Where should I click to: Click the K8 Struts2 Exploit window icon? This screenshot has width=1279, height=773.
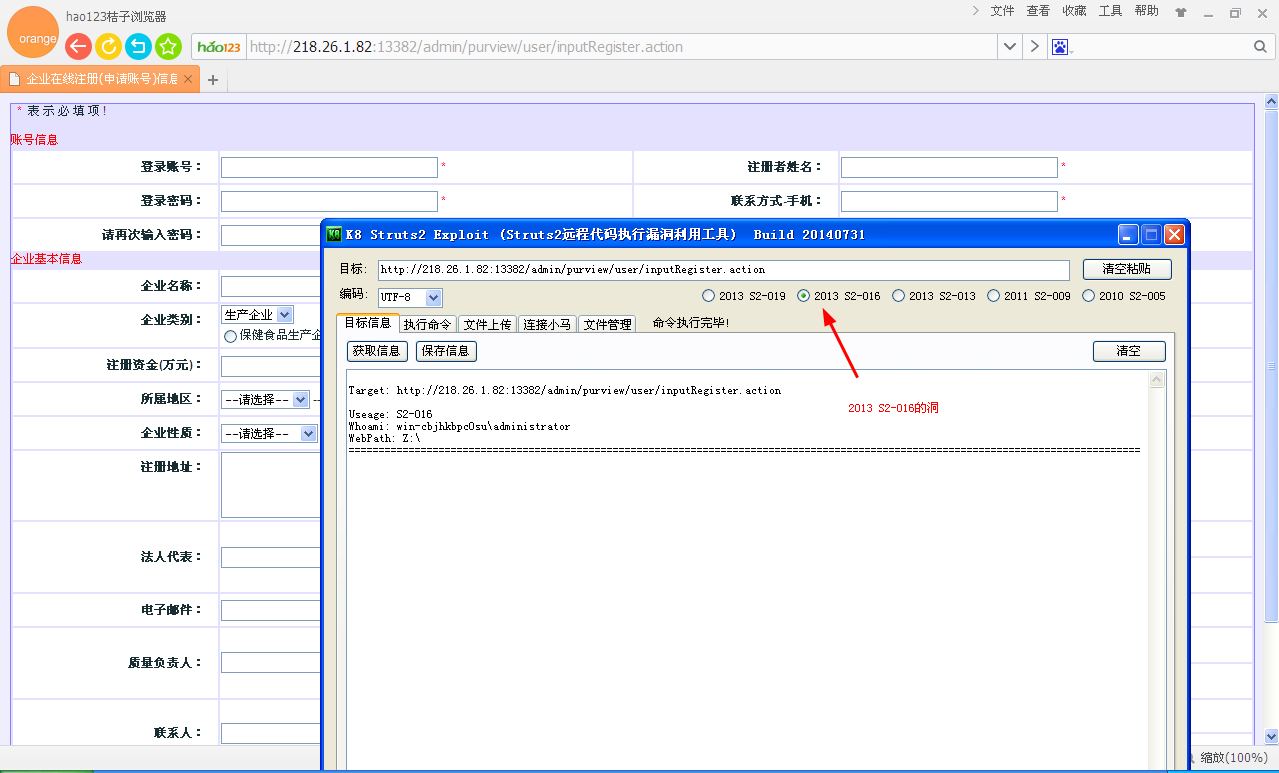(334, 234)
